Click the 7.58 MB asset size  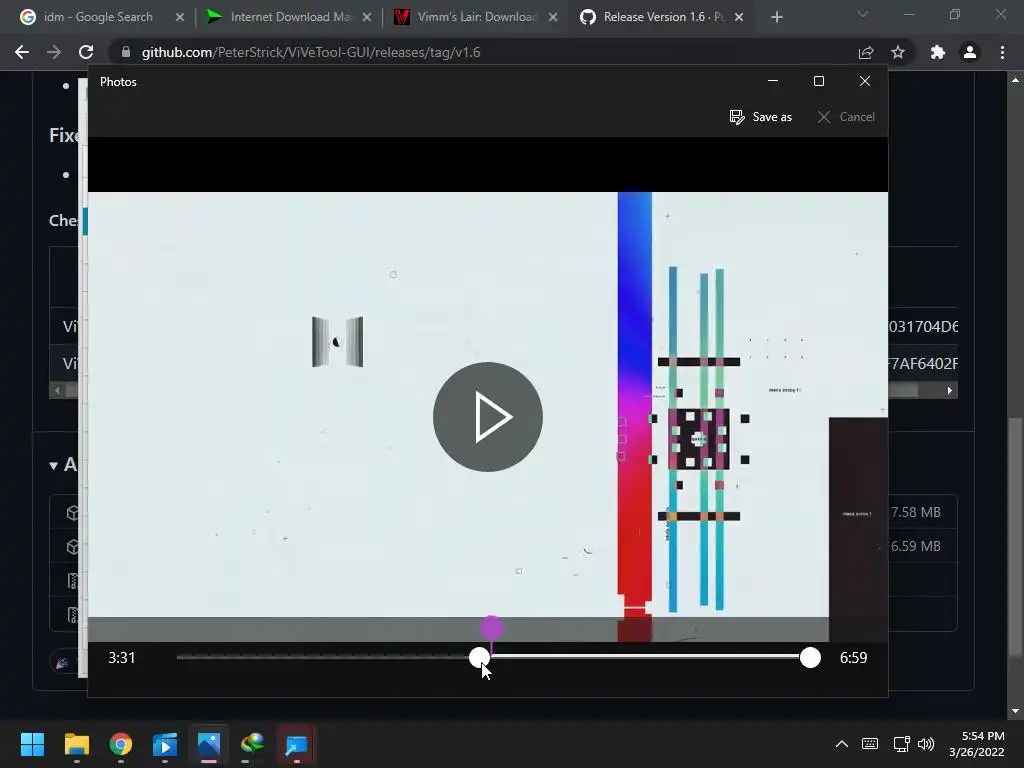tap(916, 512)
